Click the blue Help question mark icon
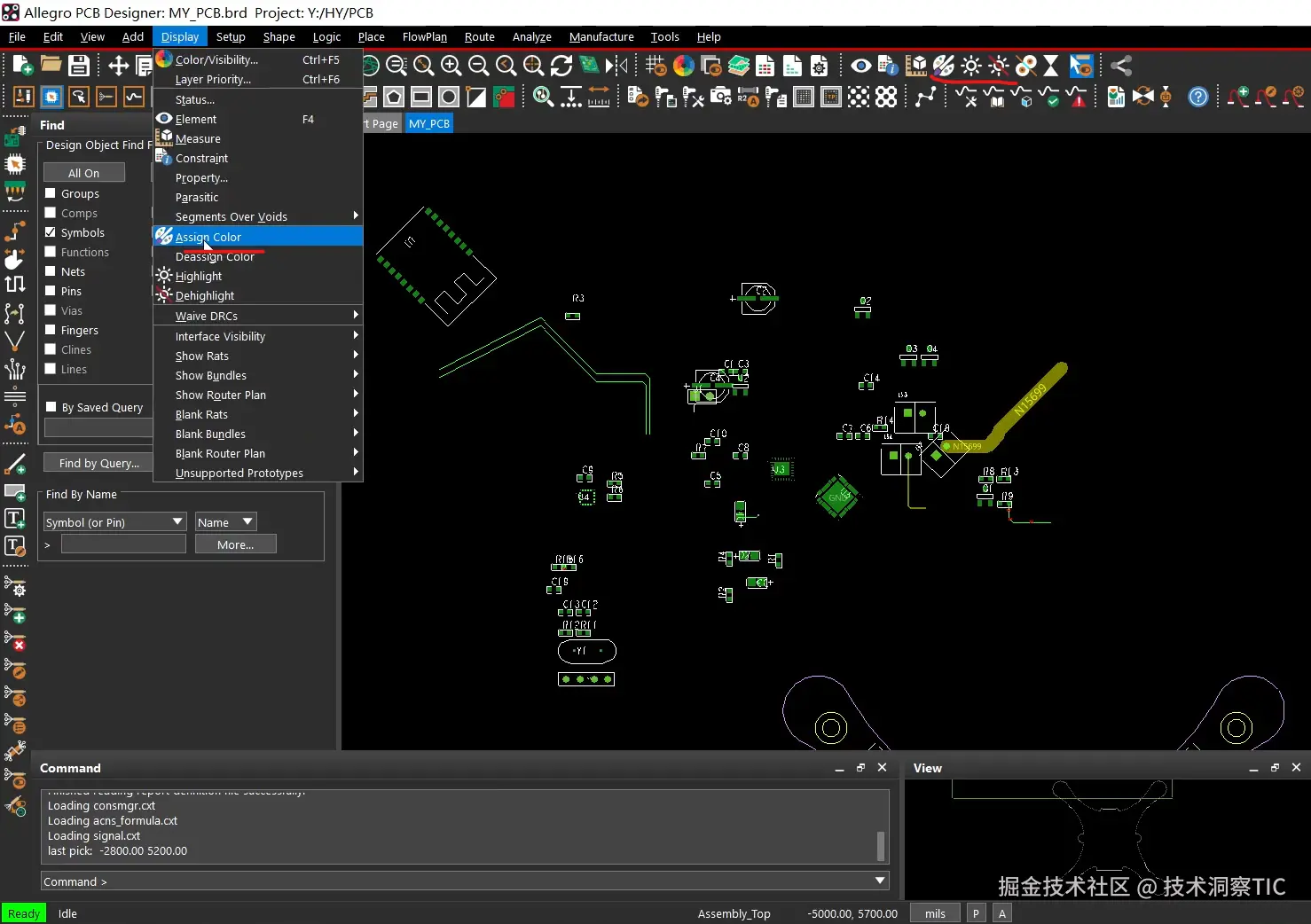Screen dimensions: 1311x924 (x=1197, y=97)
